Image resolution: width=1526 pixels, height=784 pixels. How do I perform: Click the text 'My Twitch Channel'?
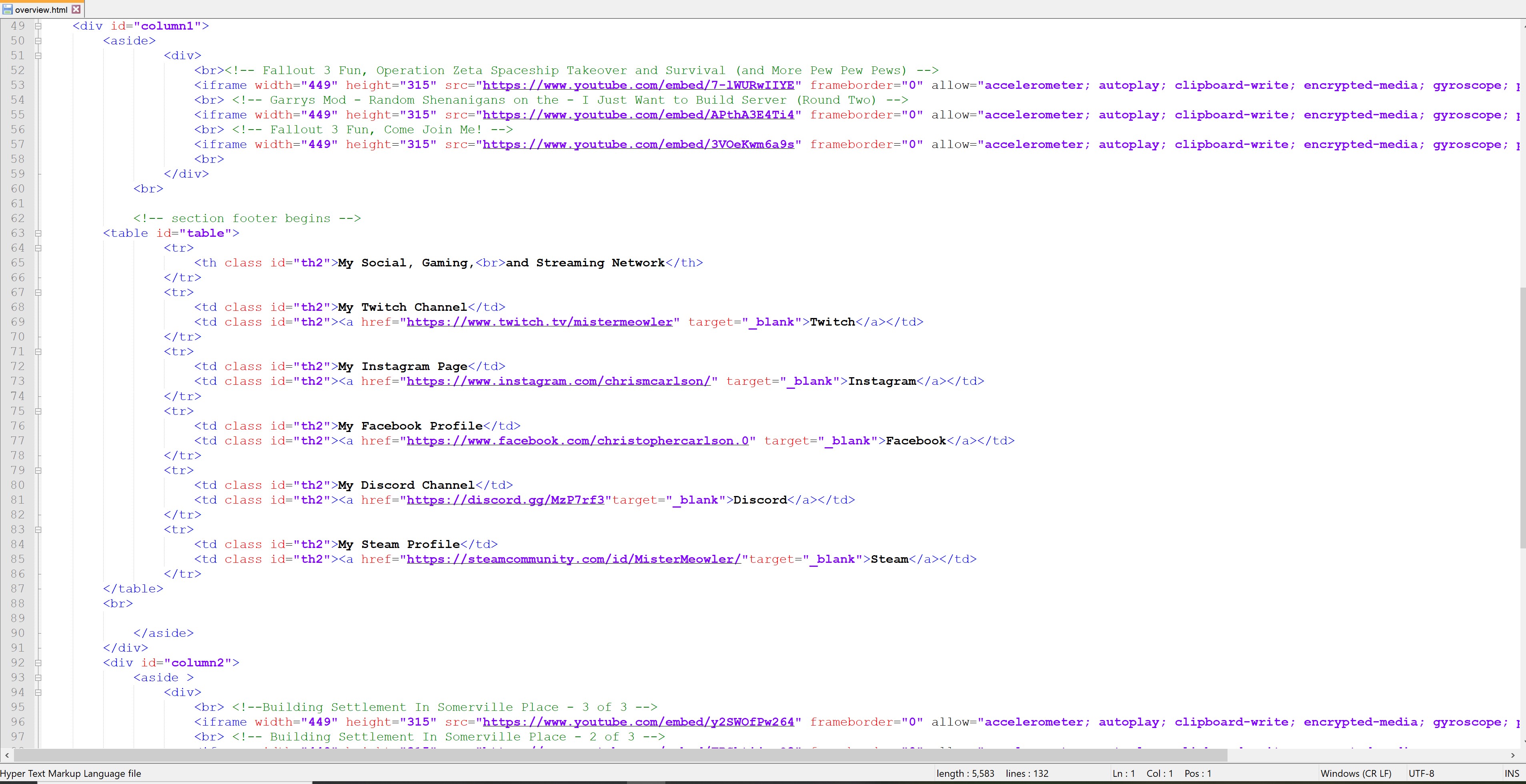click(x=403, y=307)
